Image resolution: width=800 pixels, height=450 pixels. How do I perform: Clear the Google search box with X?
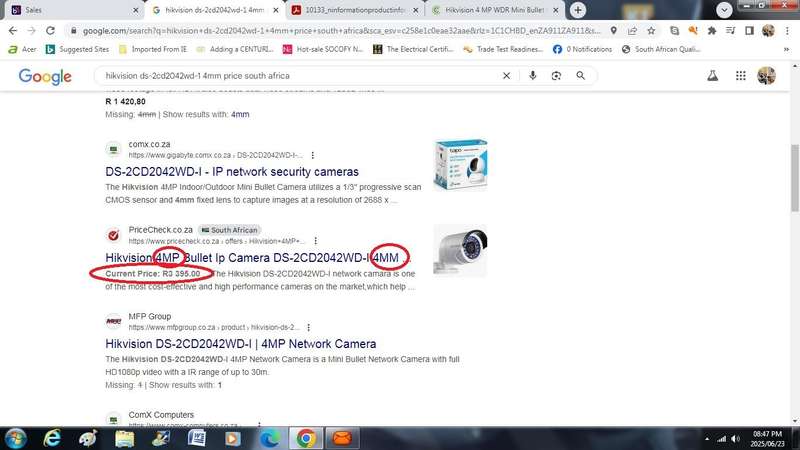coord(506,76)
